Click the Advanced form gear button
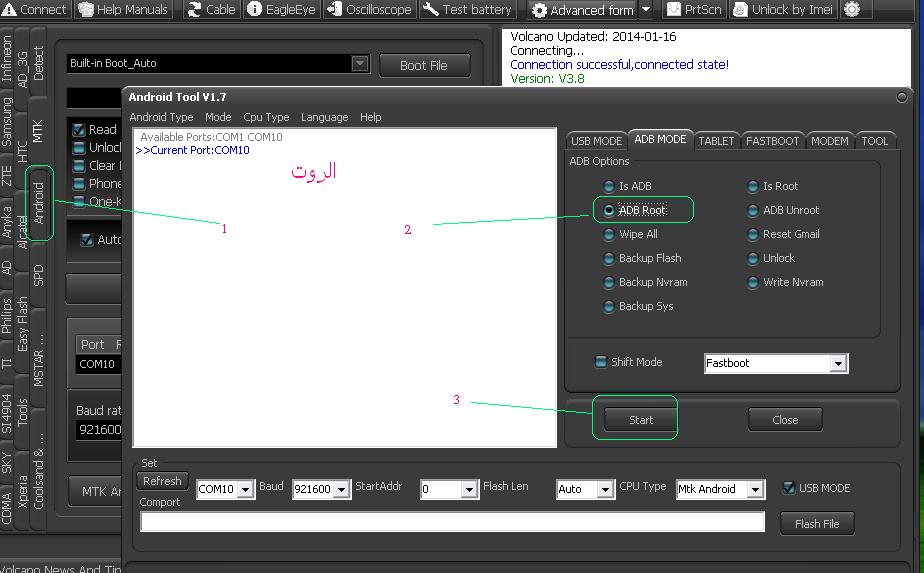 (x=582, y=10)
